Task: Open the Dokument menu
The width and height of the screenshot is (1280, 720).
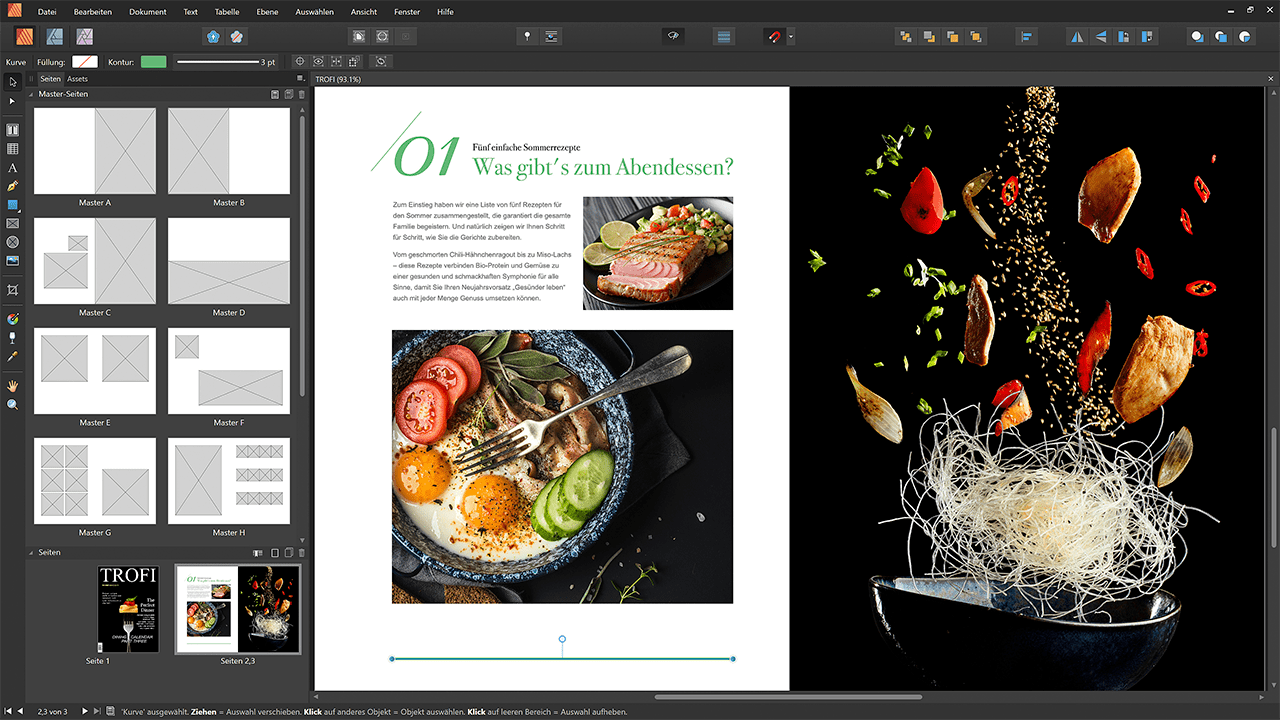Action: [x=148, y=12]
